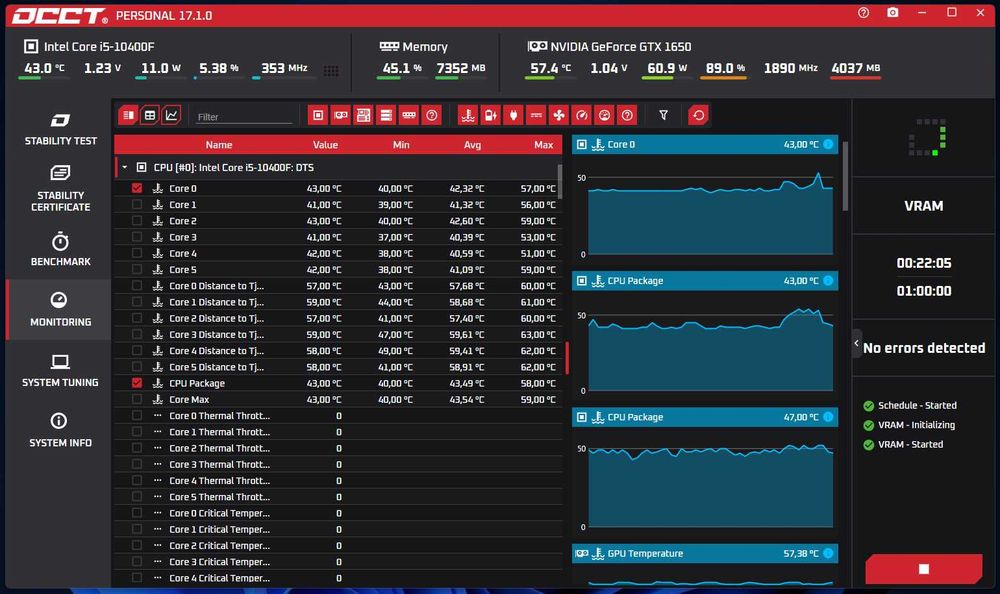The width and height of the screenshot is (1000, 594).
Task: Click the blue dot on Core 0 graph
Action: click(828, 144)
